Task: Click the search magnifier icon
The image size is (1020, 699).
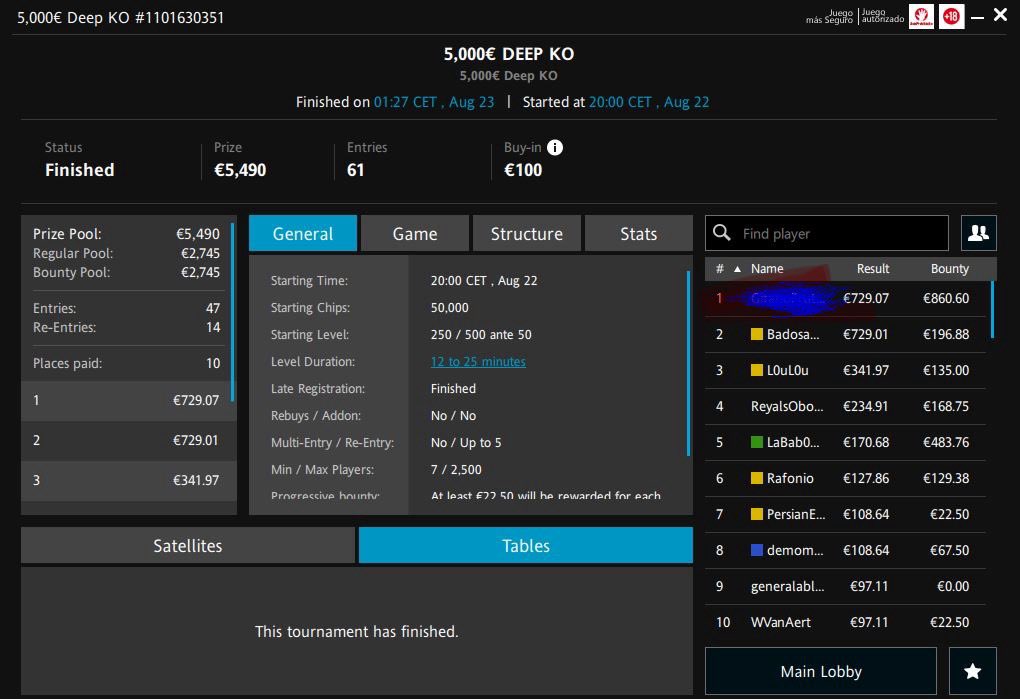Action: tap(721, 233)
